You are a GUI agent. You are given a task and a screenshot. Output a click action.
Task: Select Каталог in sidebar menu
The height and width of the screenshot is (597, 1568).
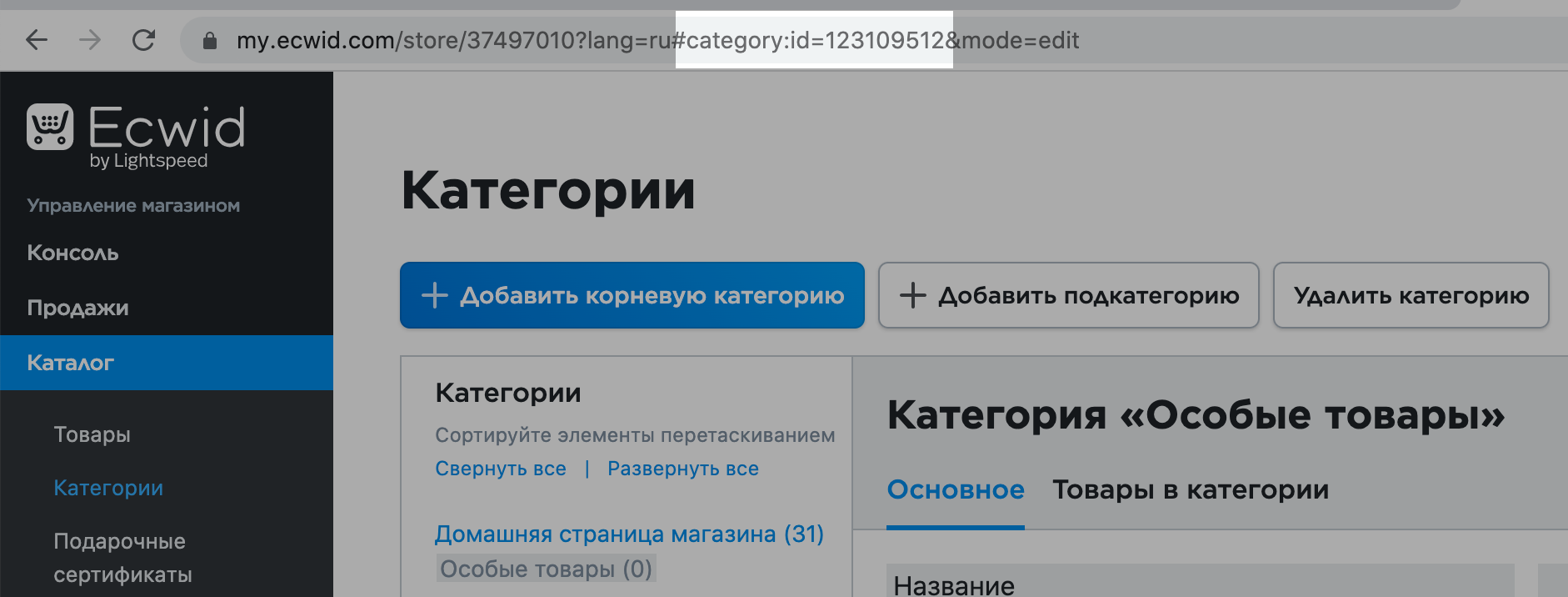coord(167,363)
